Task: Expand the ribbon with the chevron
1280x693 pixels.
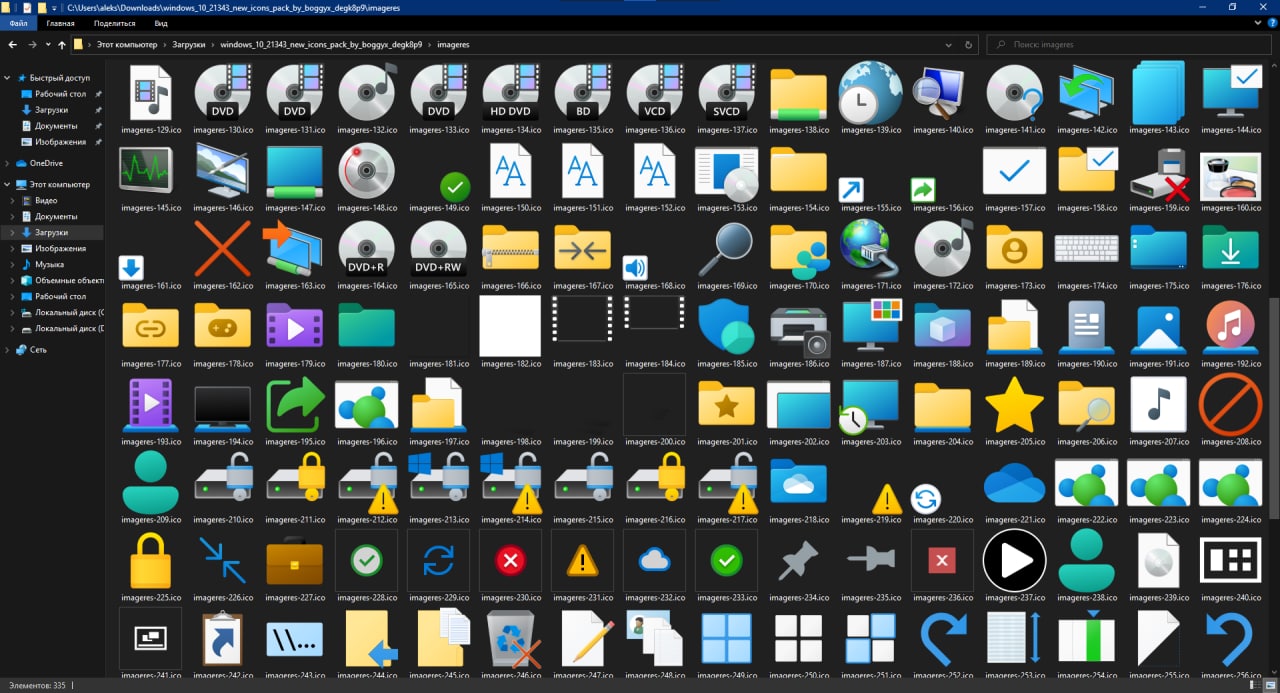Action: [x=1258, y=23]
